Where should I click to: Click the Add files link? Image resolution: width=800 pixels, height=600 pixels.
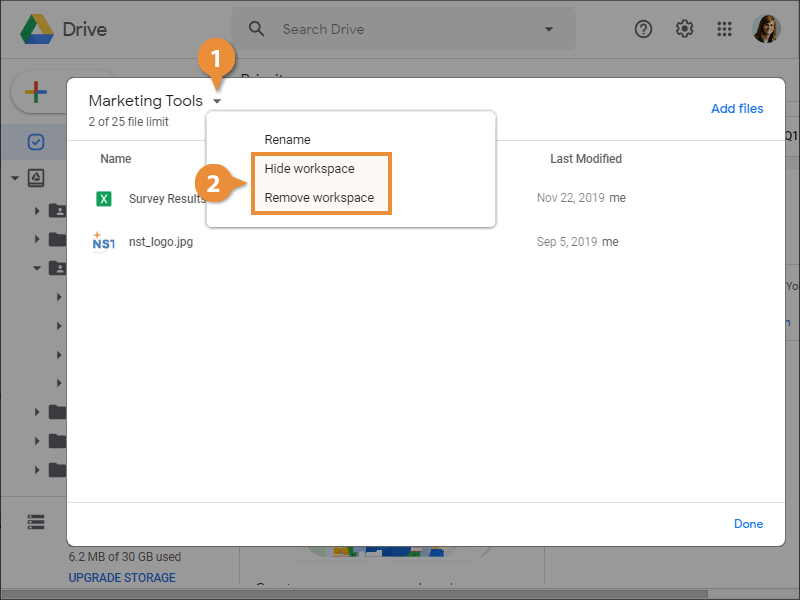737,108
